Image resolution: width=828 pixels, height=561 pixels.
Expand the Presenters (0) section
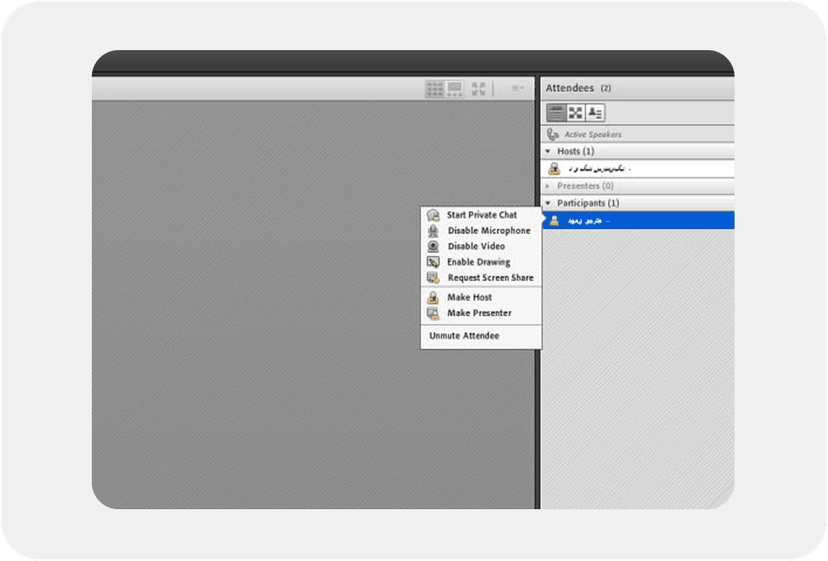pyautogui.click(x=548, y=186)
